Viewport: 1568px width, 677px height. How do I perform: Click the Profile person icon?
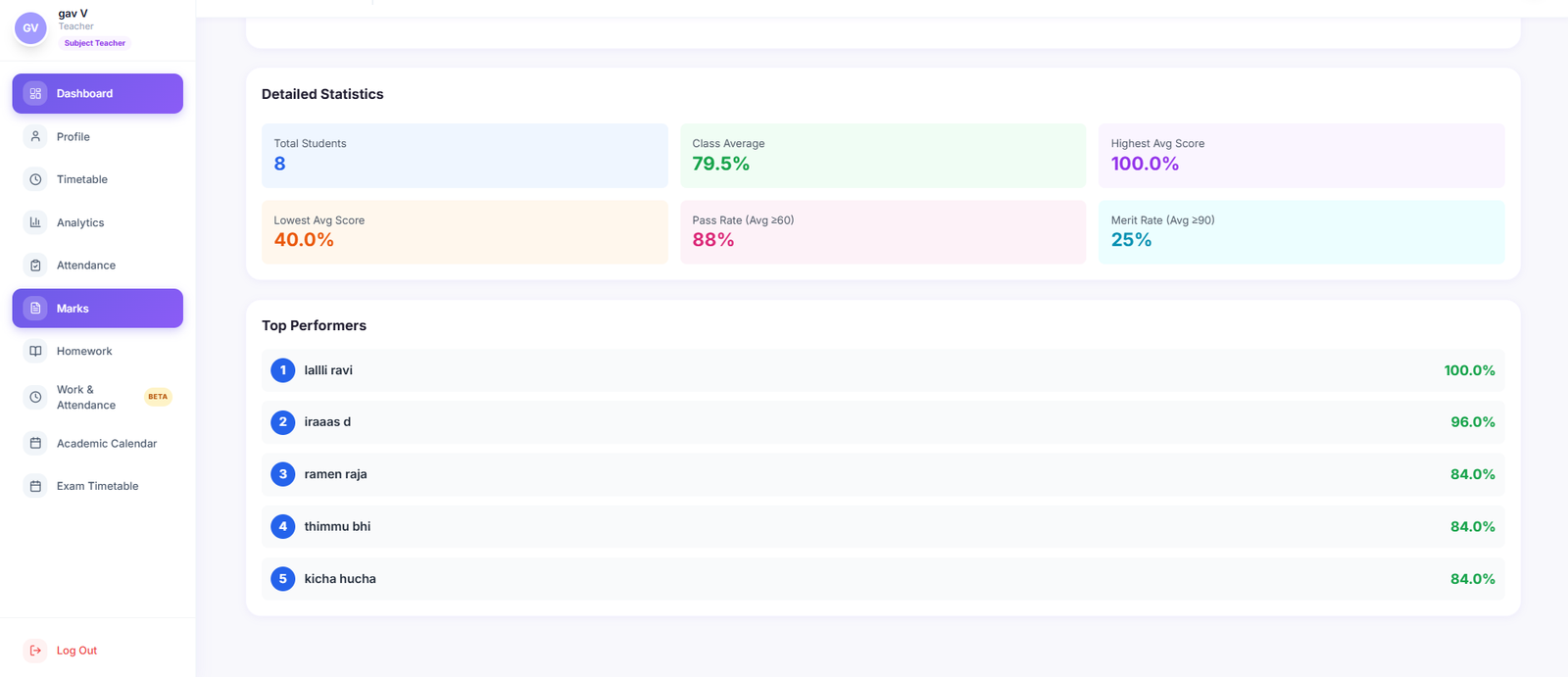tap(35, 136)
